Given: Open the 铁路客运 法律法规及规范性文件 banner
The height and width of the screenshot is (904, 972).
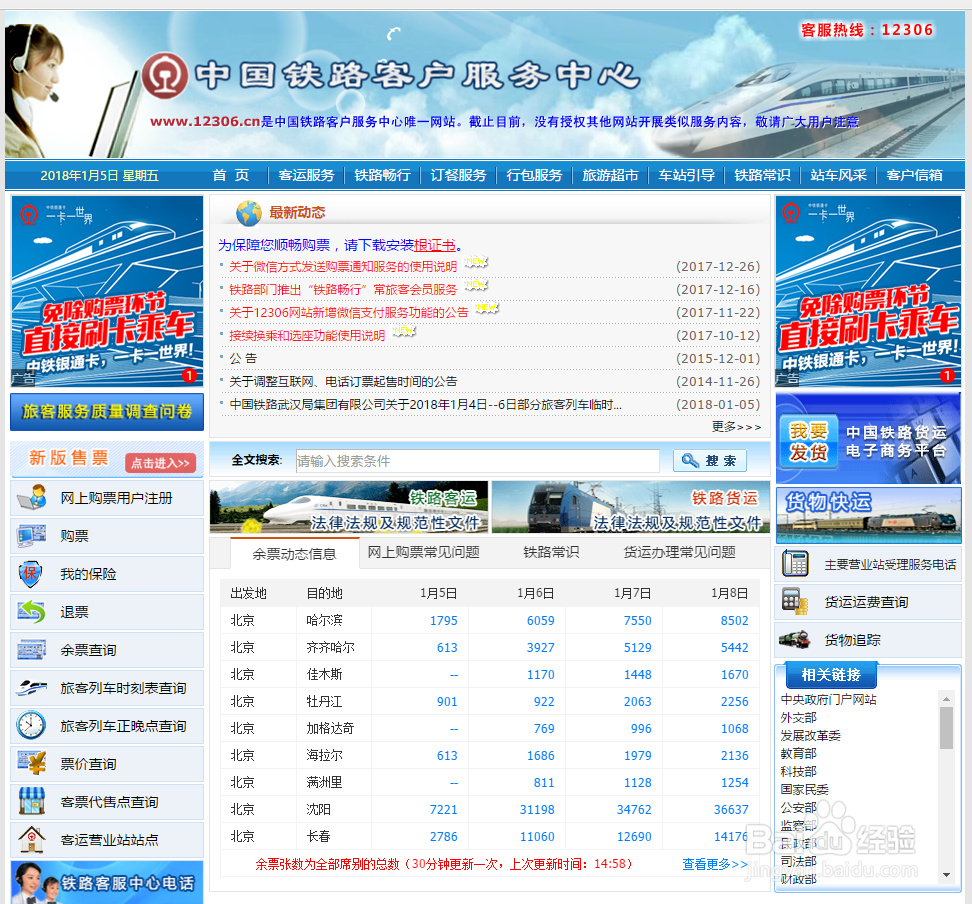Looking at the screenshot, I should 348,507.
